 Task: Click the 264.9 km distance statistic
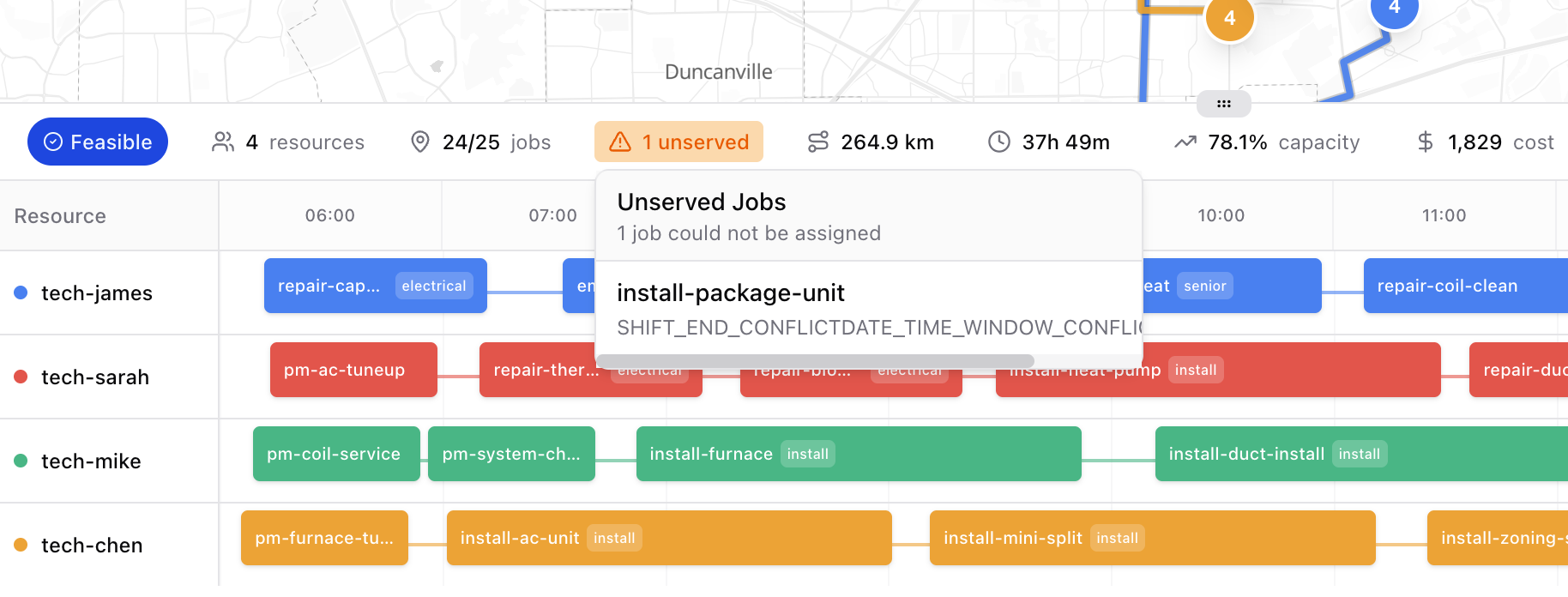871,142
